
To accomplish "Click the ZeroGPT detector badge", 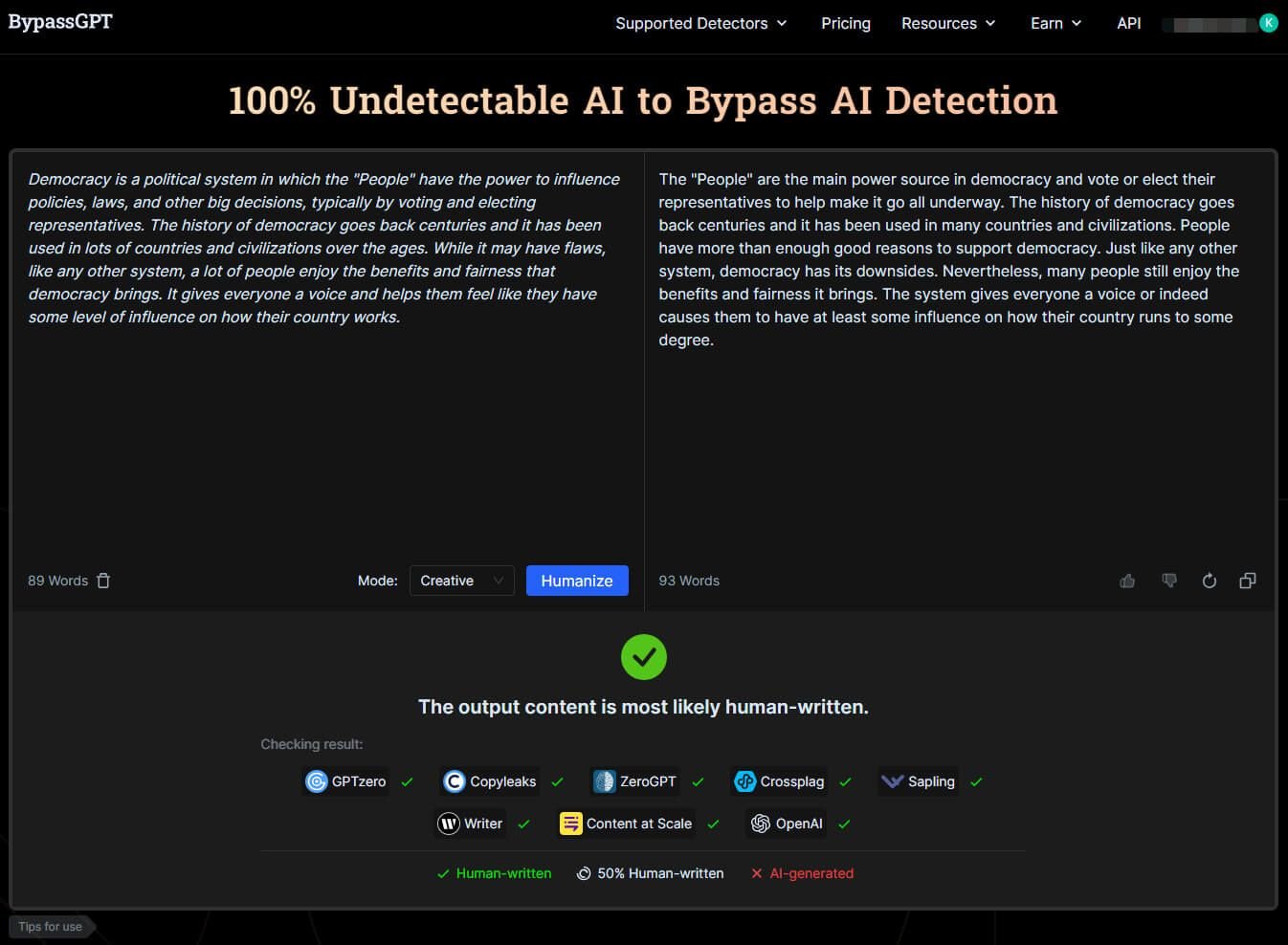I will 635,781.
